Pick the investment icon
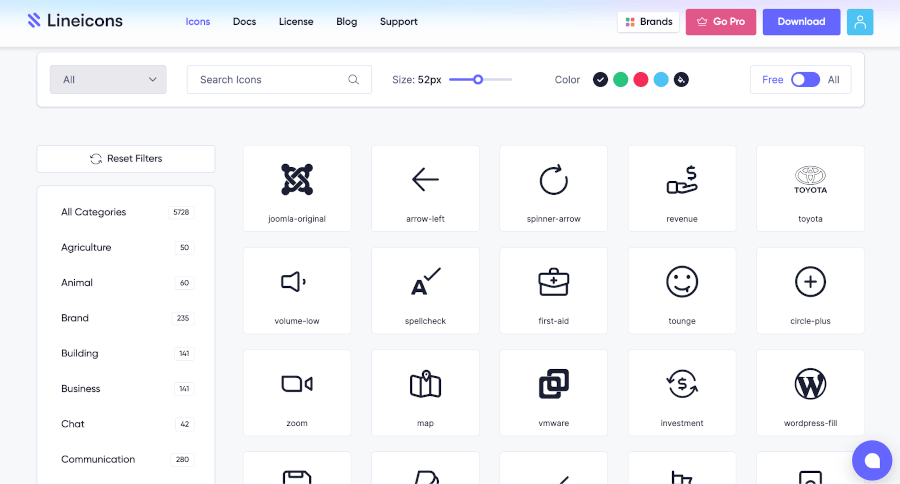Viewport: 900px width, 484px height. [x=682, y=393]
